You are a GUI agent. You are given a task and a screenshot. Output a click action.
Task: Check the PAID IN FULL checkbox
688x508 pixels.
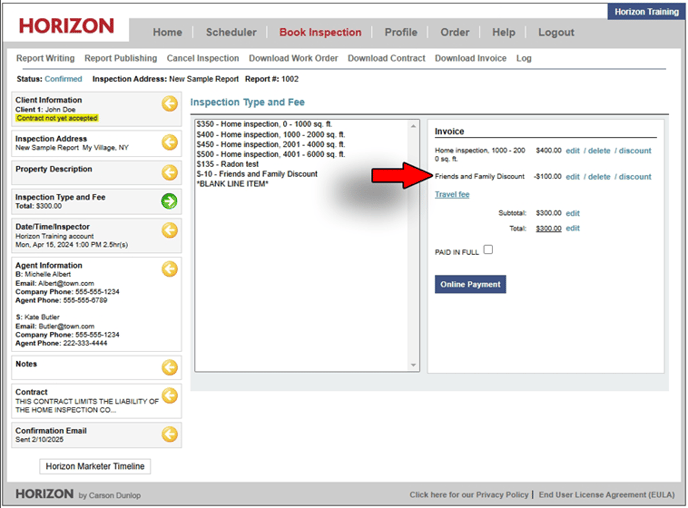(488, 250)
